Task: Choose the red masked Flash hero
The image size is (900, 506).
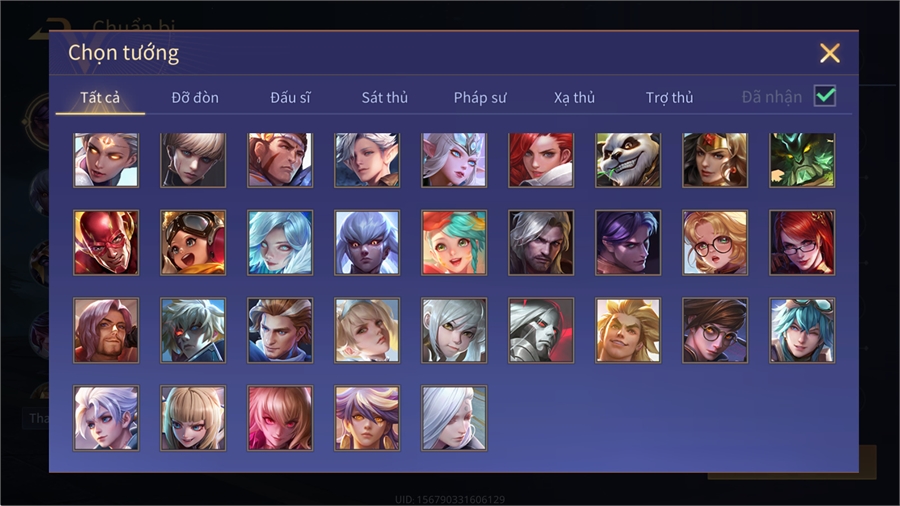Action: click(x=106, y=243)
